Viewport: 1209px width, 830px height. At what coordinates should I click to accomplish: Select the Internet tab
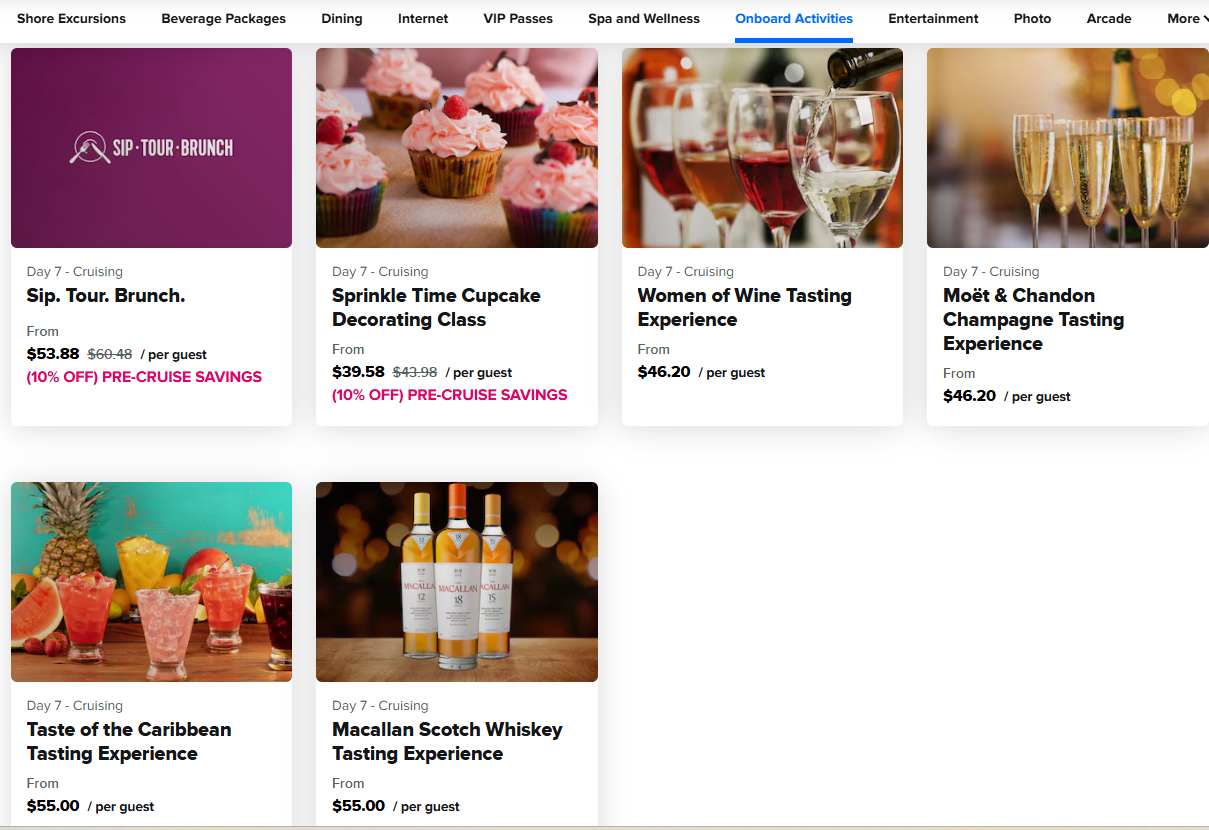[423, 19]
